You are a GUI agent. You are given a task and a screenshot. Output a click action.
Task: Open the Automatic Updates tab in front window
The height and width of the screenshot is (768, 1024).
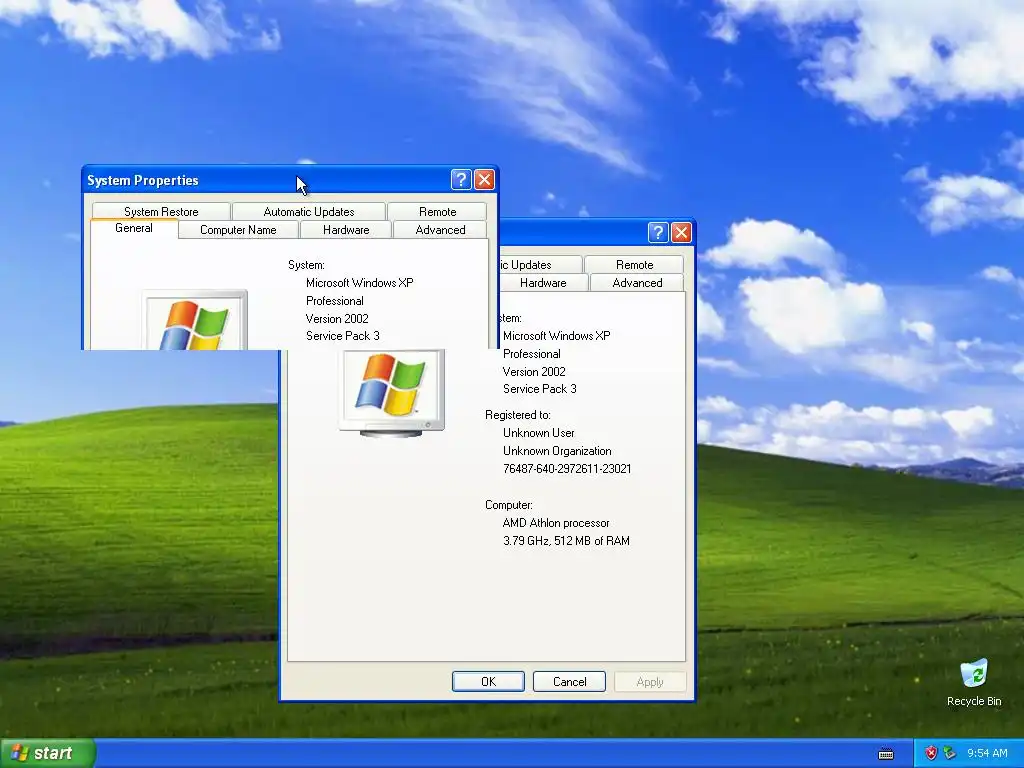point(308,212)
